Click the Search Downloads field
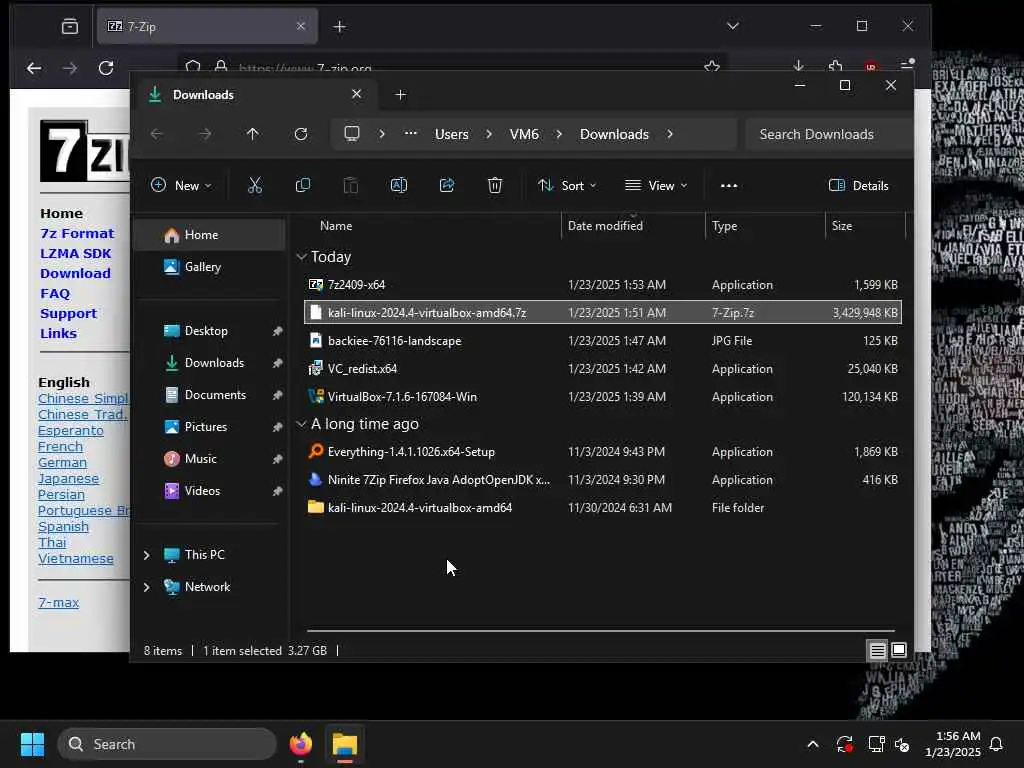Screen dimensions: 1024x768 pos(829,134)
